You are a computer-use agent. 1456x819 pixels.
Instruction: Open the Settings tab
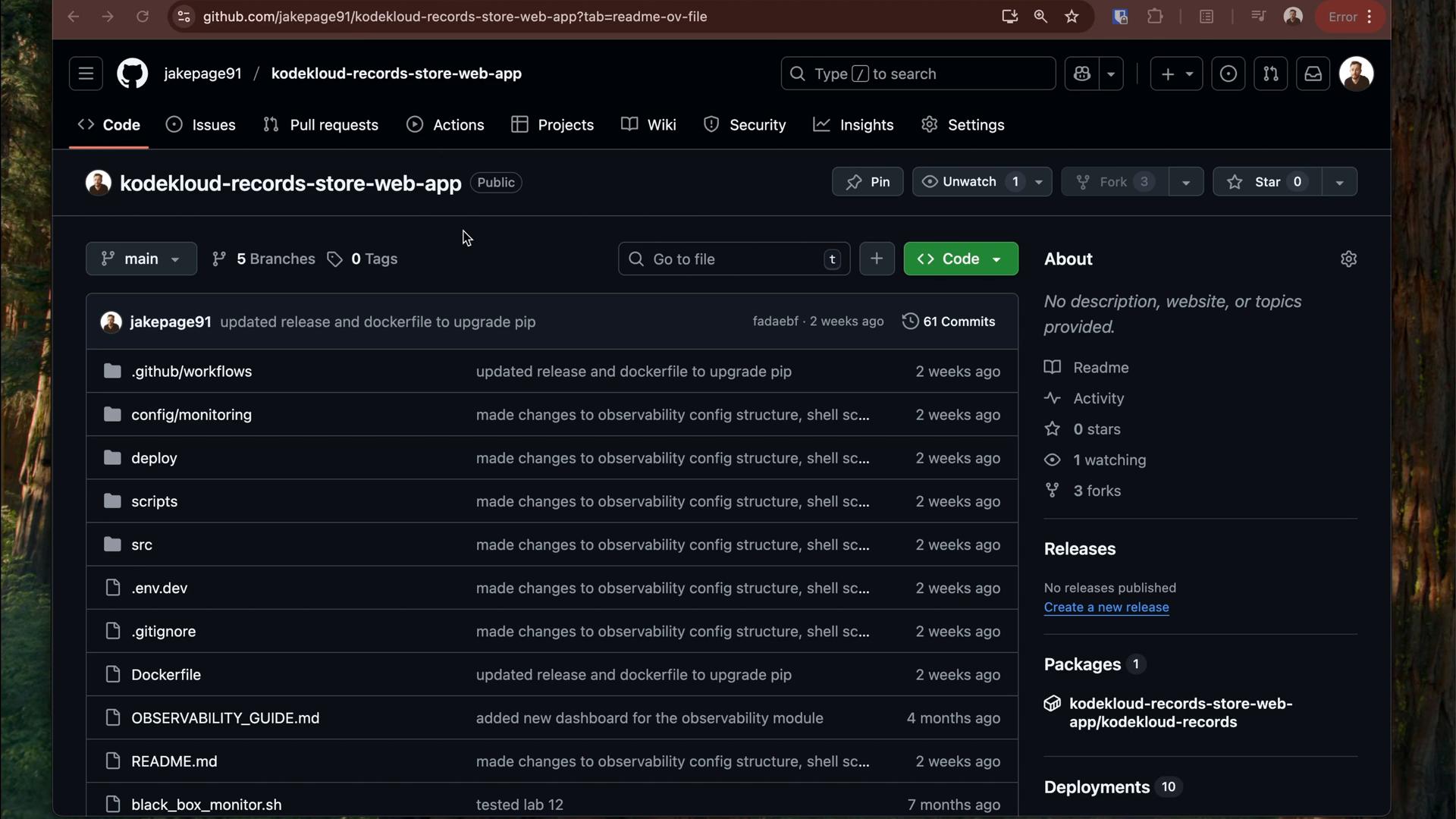[963, 125]
